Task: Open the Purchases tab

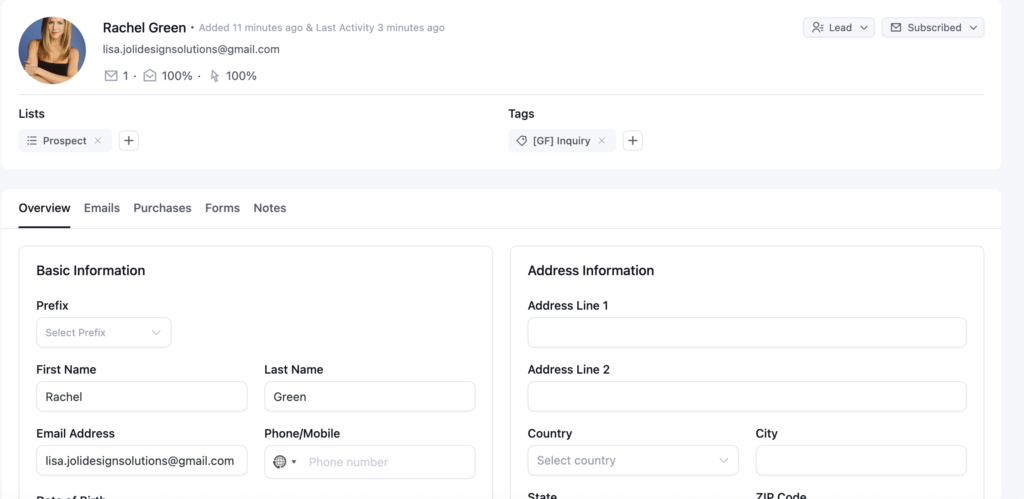Action: [163, 208]
